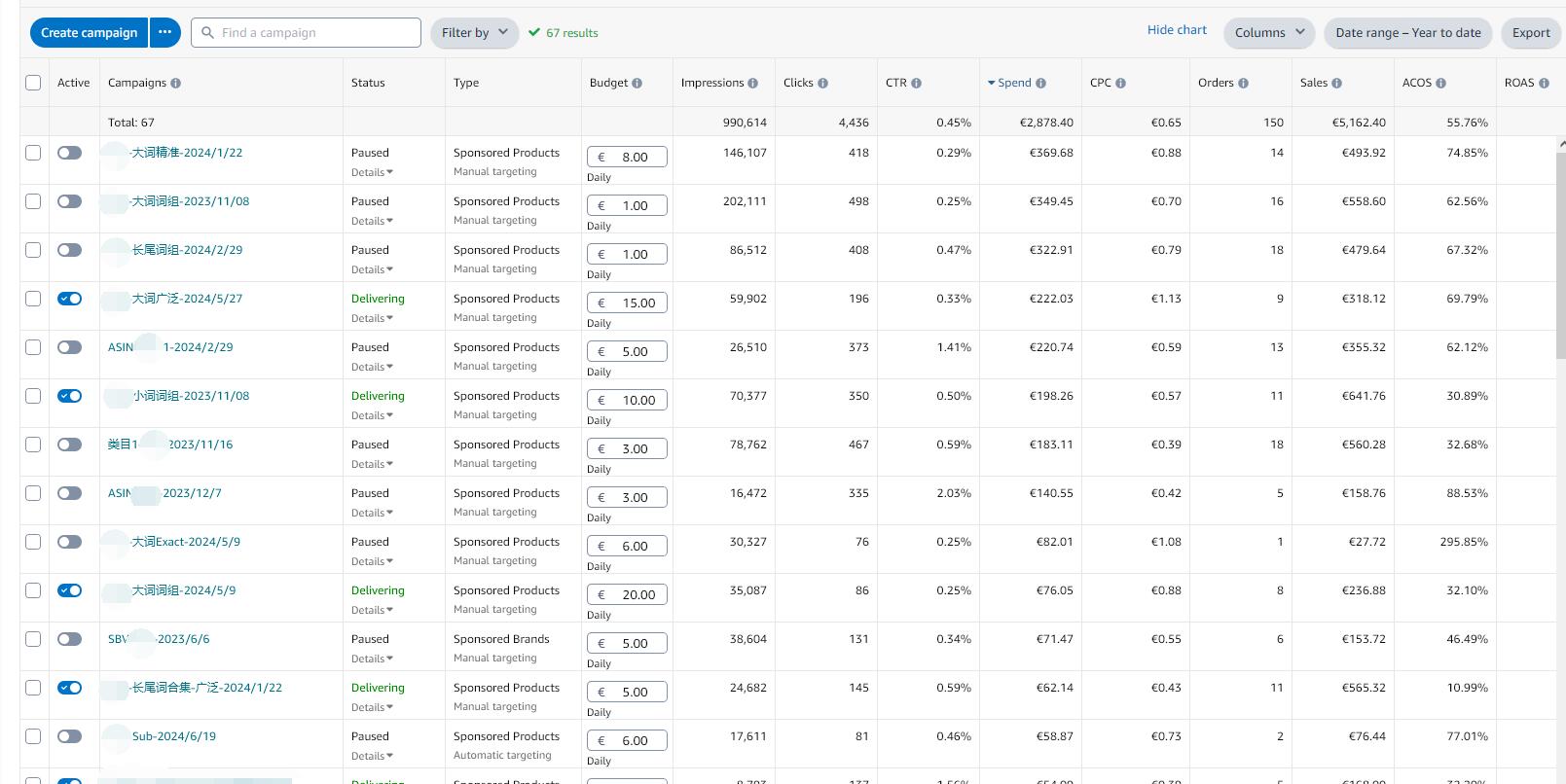The image size is (1566, 784).
Task: Edit the 8.00 budget field
Action: point(627,157)
